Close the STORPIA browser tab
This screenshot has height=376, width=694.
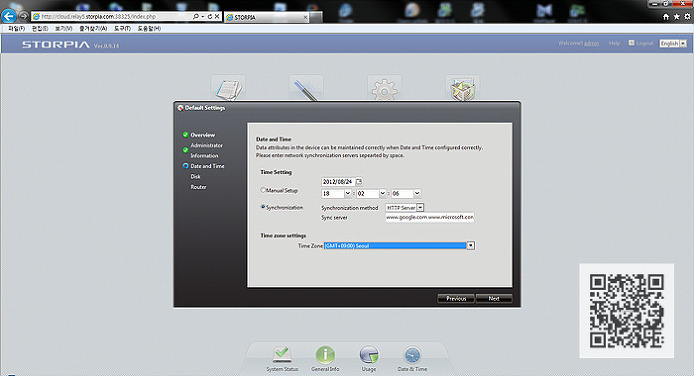(x=305, y=17)
